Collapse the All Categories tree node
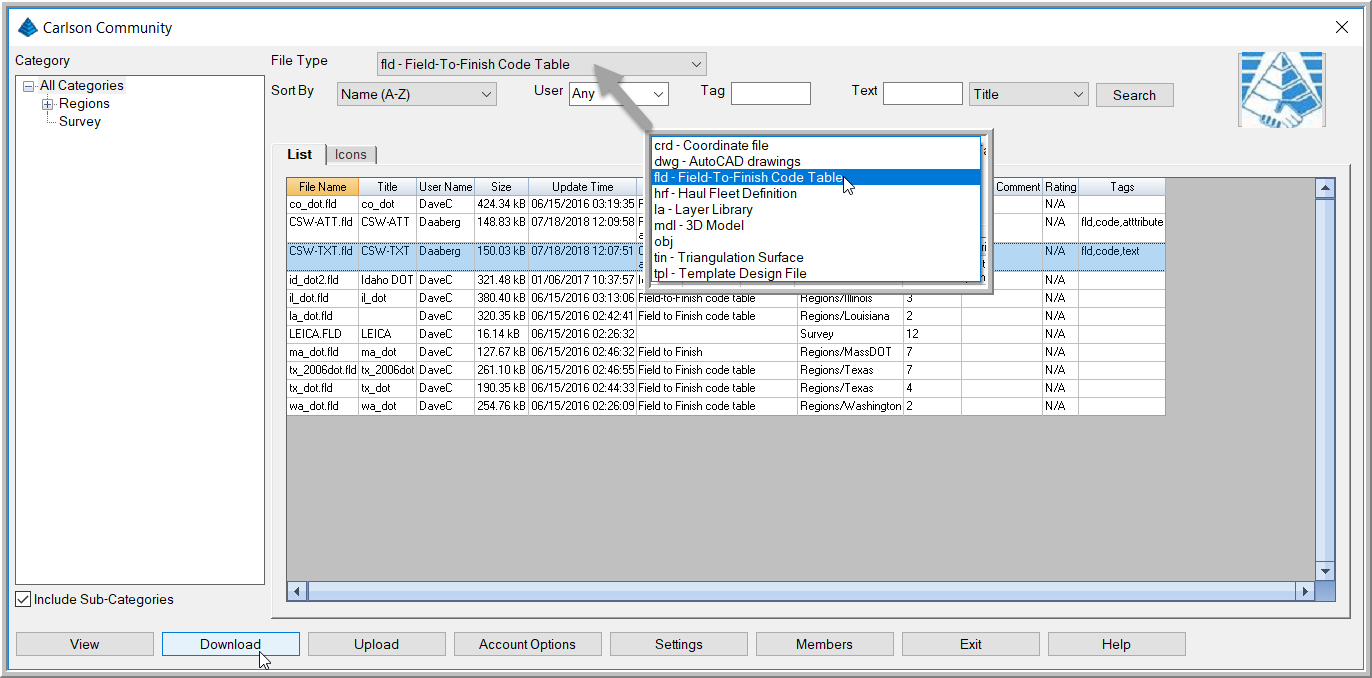This screenshot has height=678, width=1372. [29, 86]
